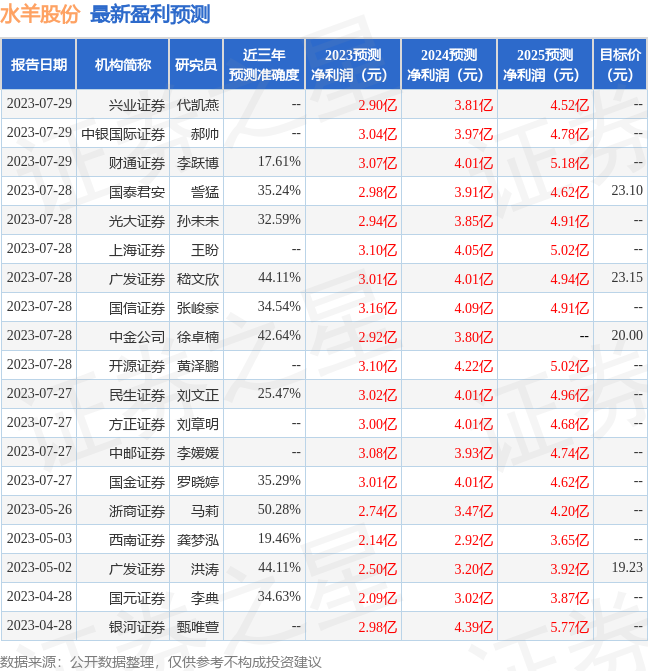Screen dimensions: 648x671
Task: Click the 机构简称 column header
Action: coord(122,65)
